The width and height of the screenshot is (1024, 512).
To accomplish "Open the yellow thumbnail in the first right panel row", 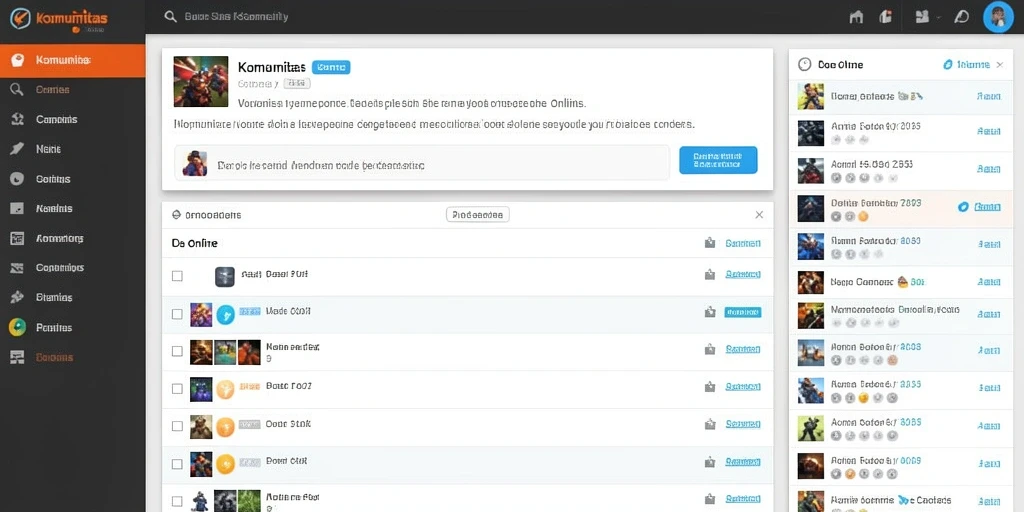I will click(x=810, y=97).
